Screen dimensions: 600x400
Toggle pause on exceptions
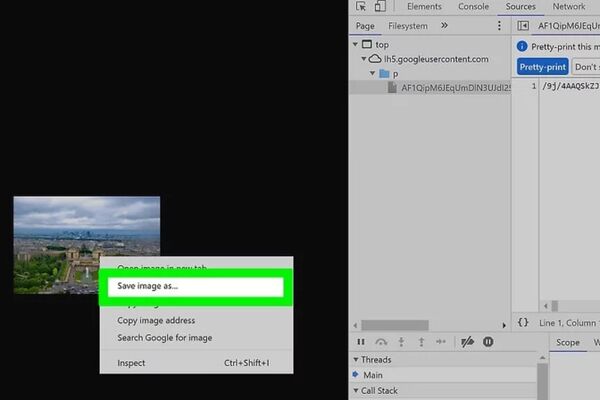point(488,341)
